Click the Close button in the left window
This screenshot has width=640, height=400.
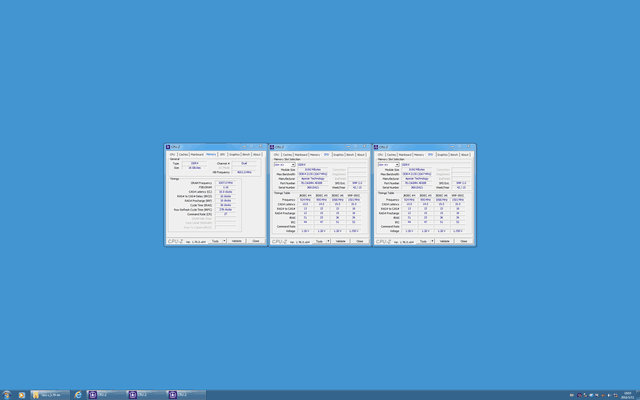click(x=256, y=241)
